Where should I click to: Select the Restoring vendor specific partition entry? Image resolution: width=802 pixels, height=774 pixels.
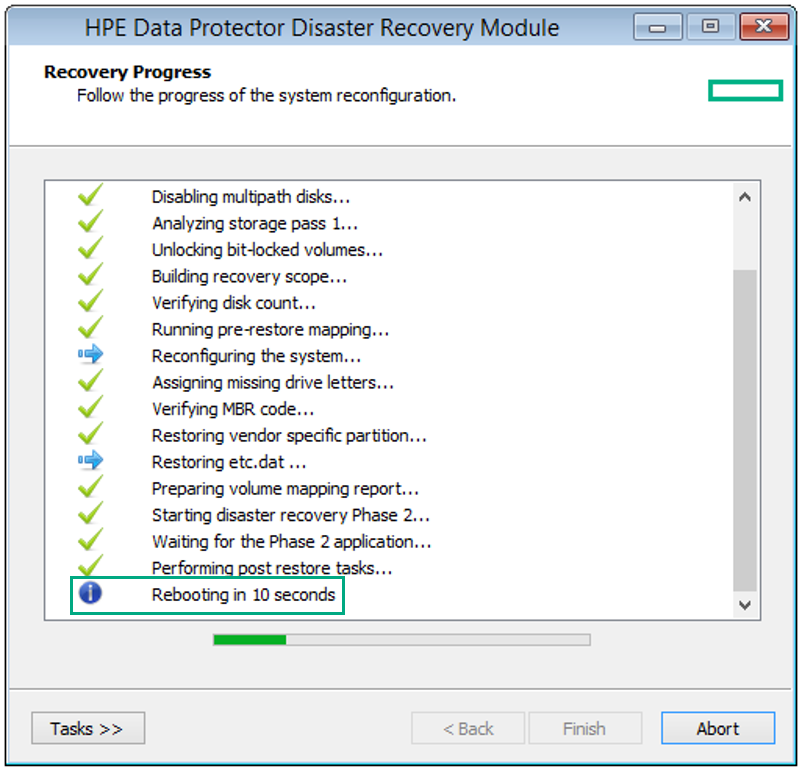click(x=289, y=436)
